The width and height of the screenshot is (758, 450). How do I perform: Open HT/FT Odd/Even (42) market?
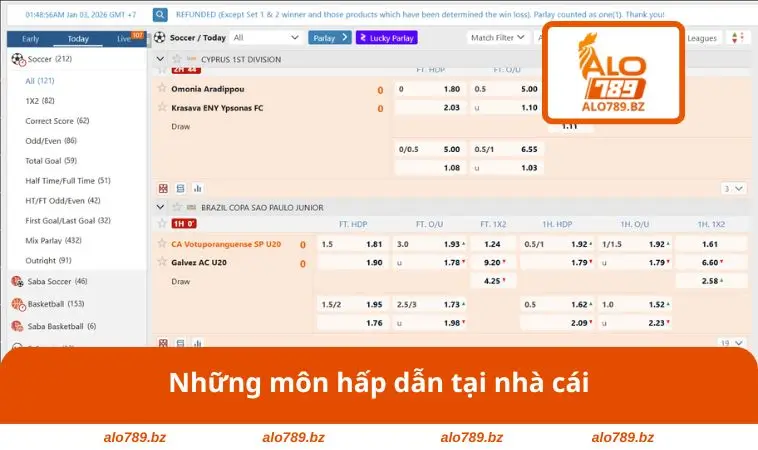coord(63,200)
